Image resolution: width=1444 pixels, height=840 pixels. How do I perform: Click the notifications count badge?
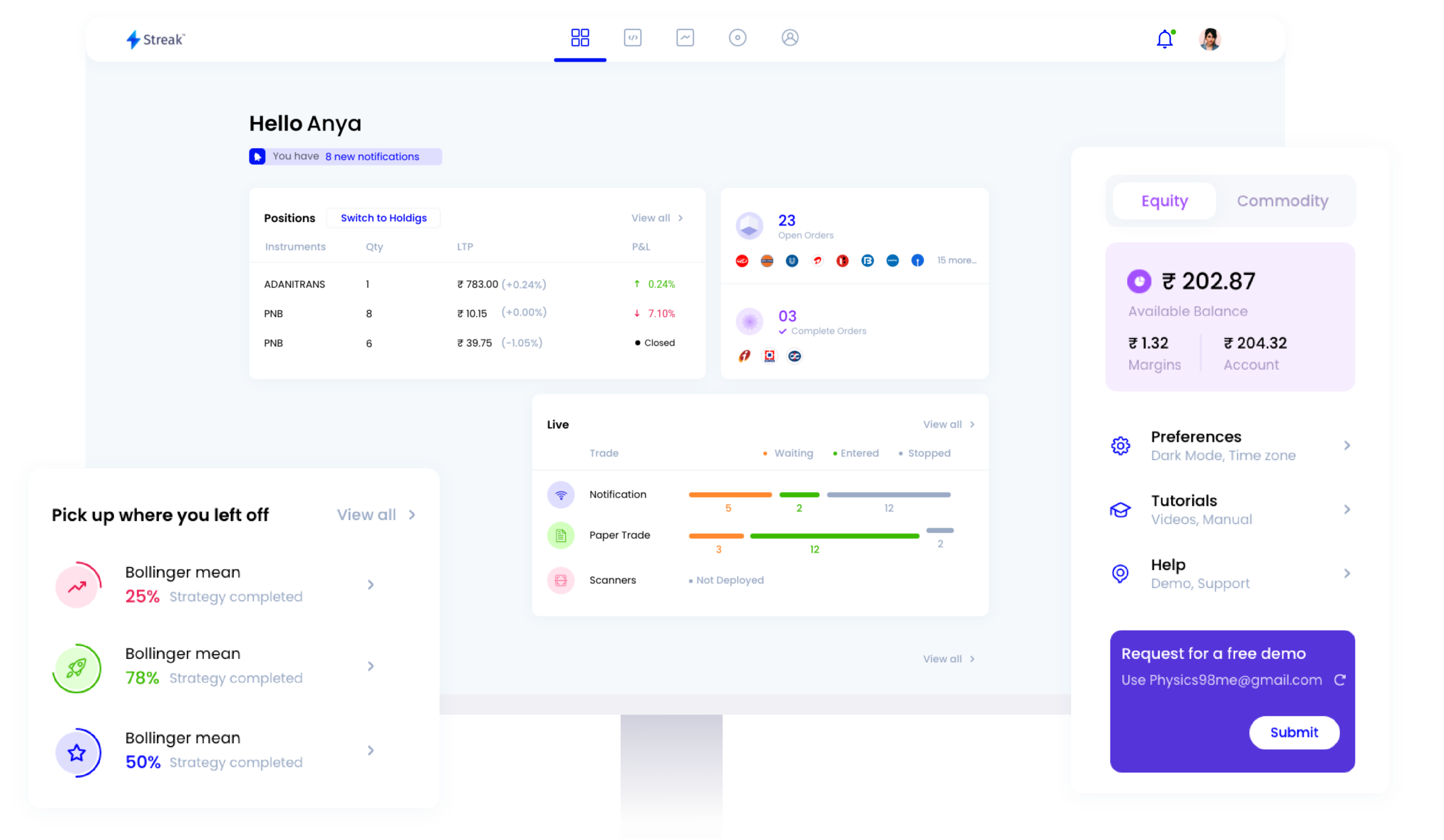coord(1173,32)
